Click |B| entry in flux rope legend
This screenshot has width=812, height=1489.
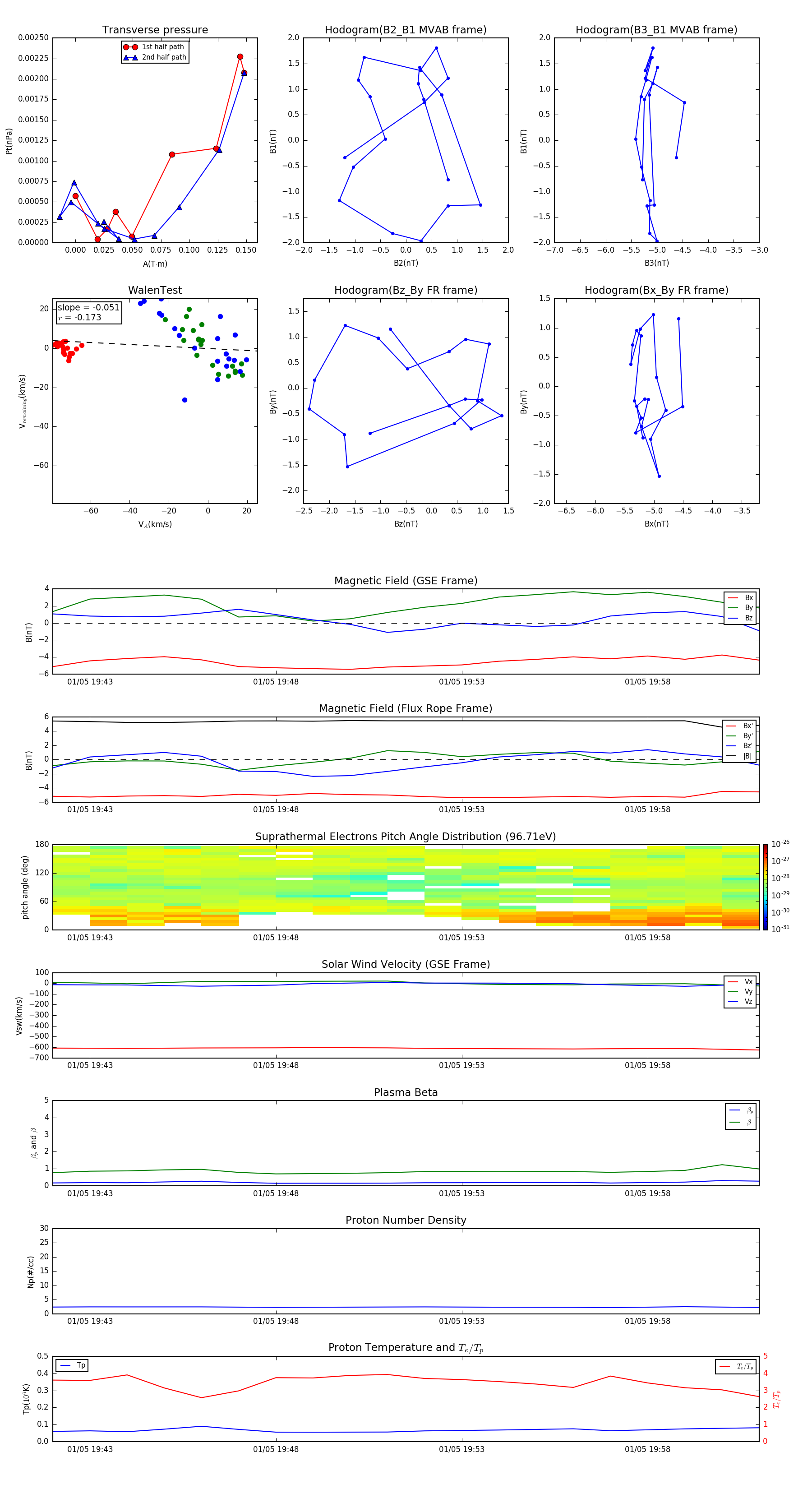pos(739,756)
